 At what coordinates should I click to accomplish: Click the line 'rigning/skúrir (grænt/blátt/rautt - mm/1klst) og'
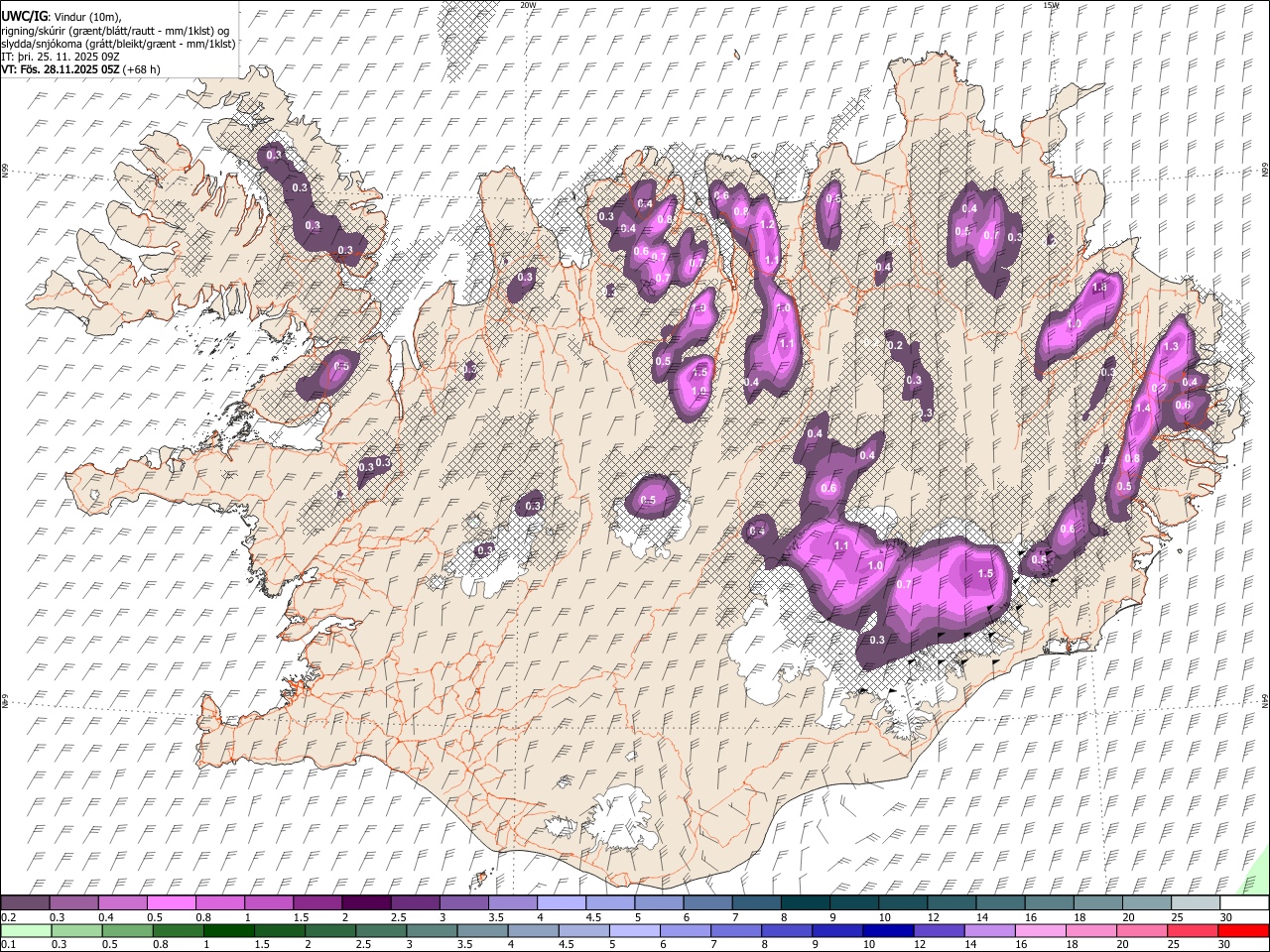pos(115,31)
